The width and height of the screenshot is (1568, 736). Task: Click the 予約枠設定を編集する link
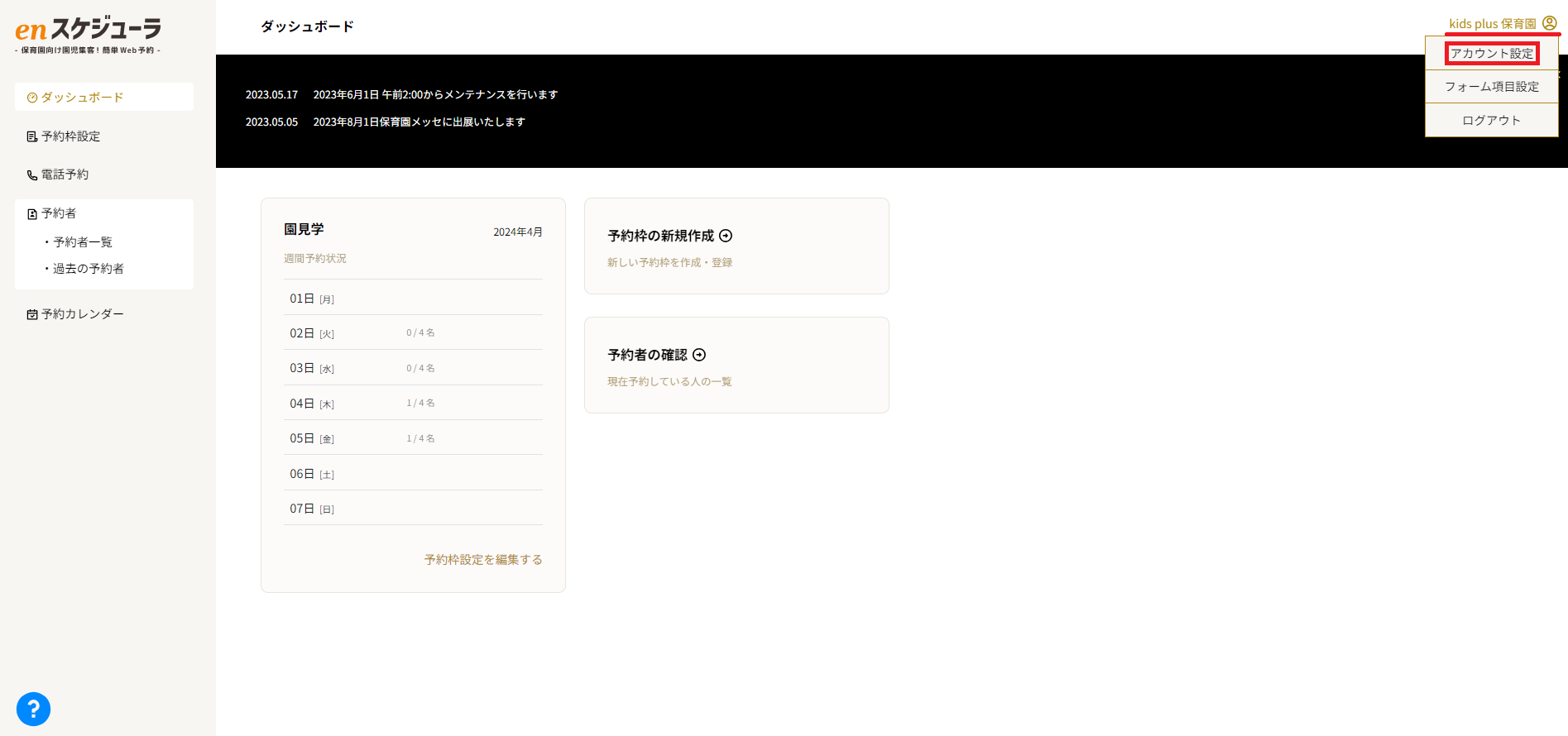pyautogui.click(x=483, y=560)
